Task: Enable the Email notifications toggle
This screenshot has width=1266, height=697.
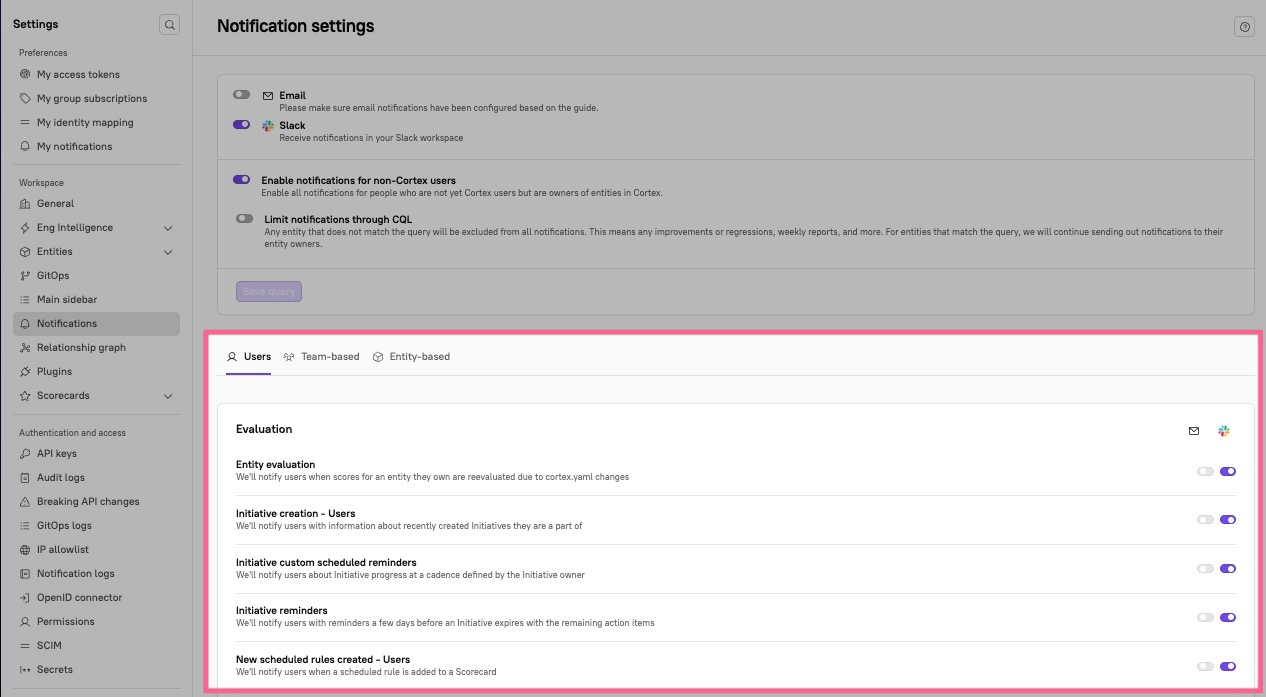Action: coord(241,95)
